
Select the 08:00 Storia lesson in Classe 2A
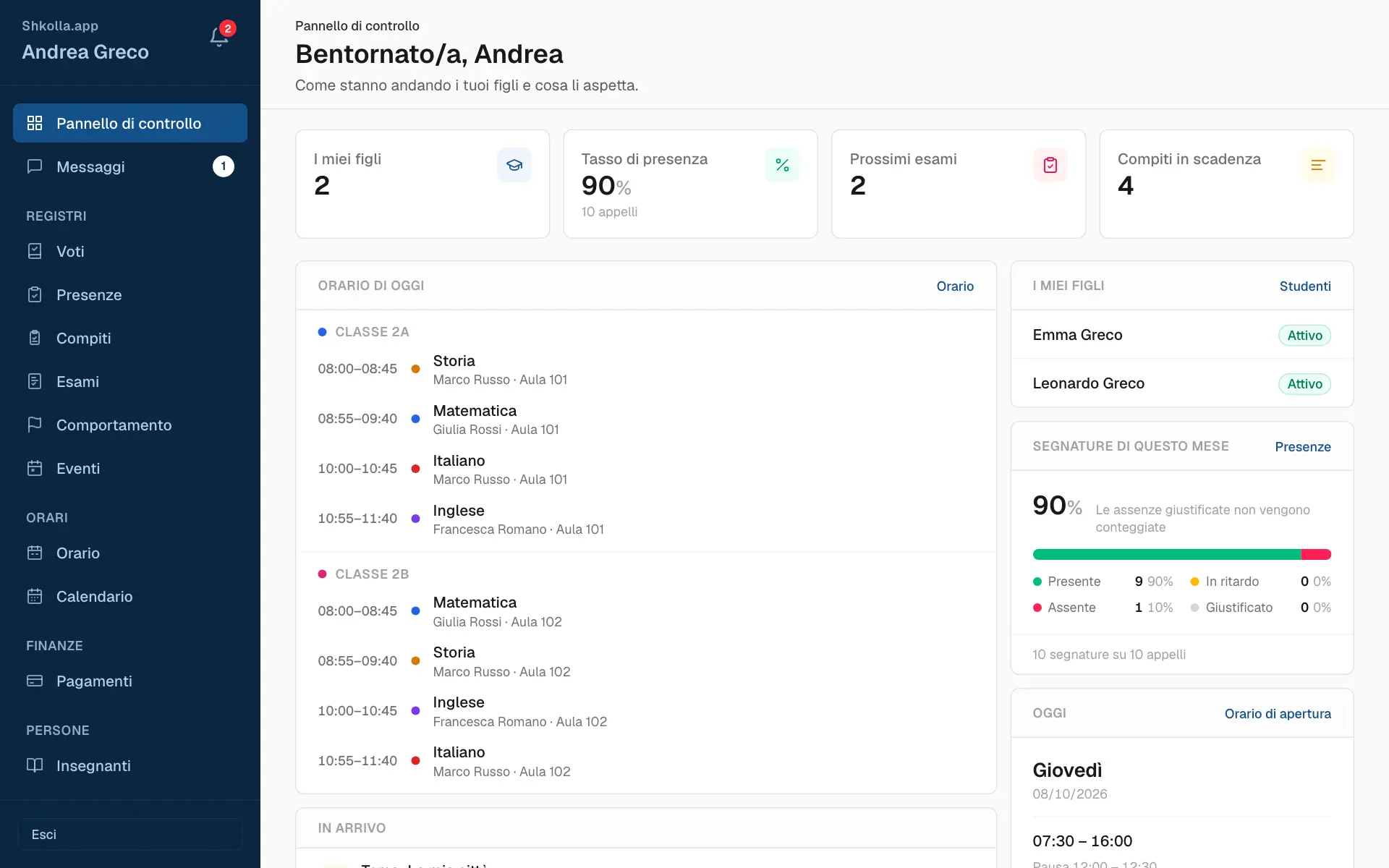tap(645, 369)
